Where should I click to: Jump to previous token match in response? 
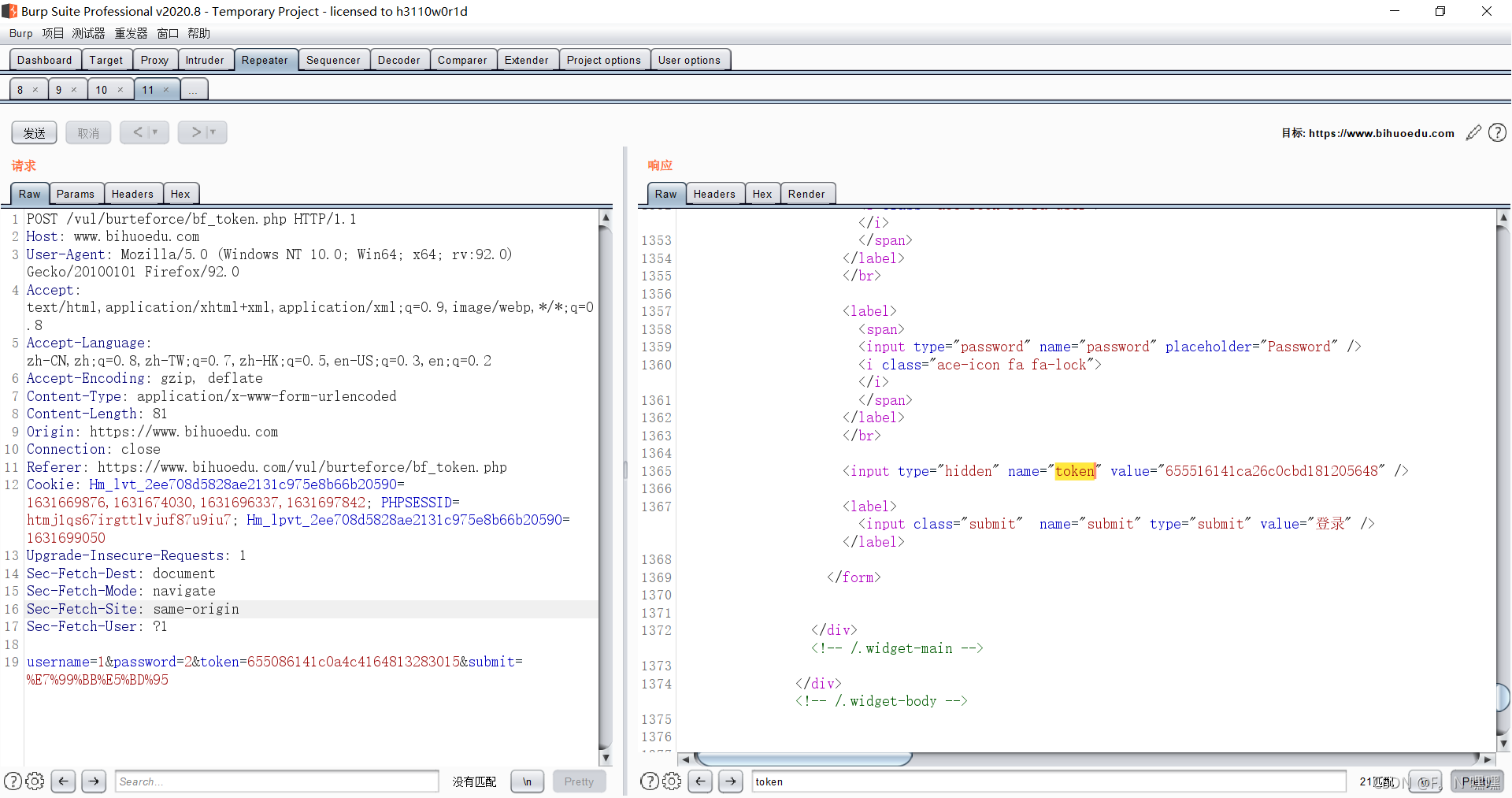click(x=700, y=781)
